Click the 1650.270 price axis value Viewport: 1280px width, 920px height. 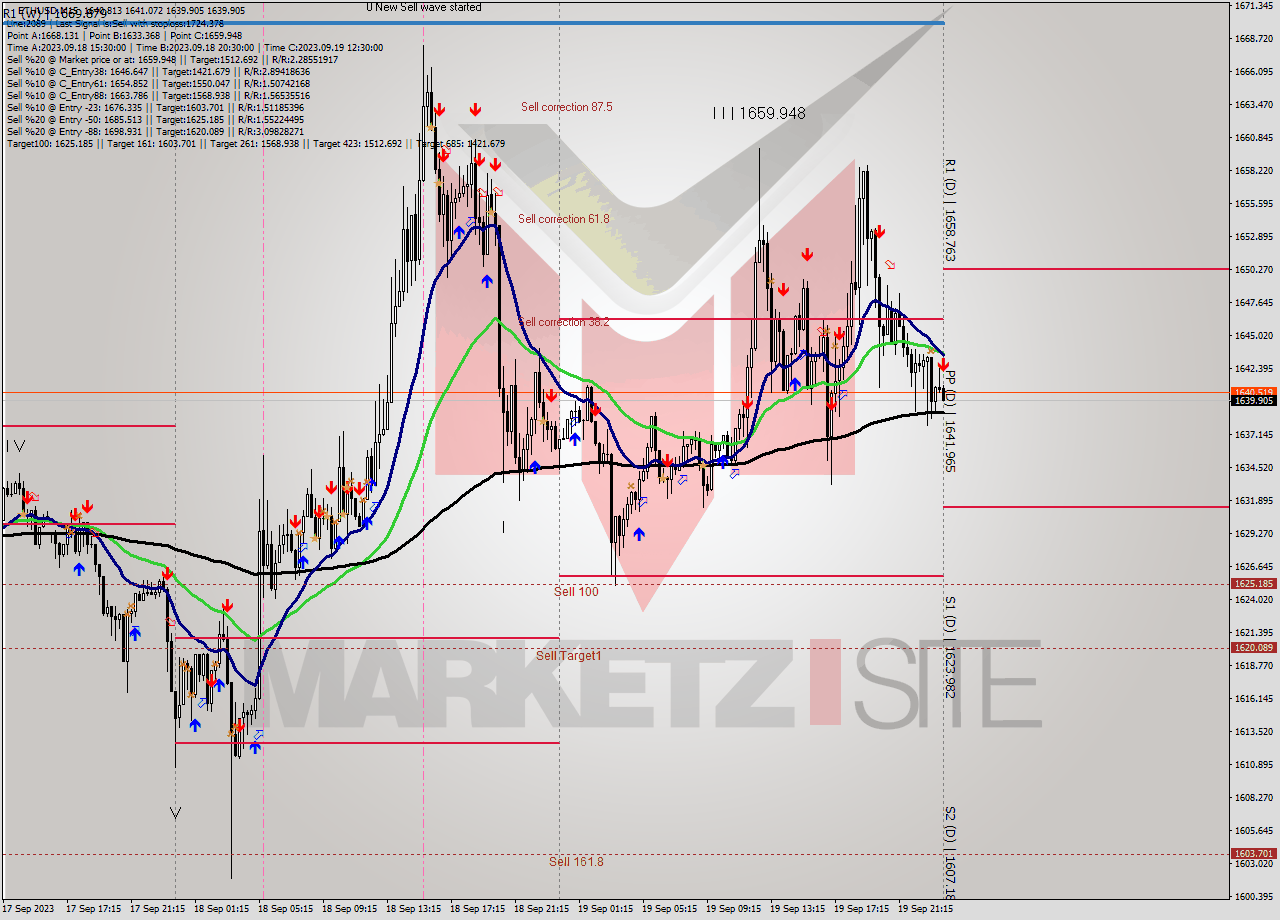(x=1253, y=270)
